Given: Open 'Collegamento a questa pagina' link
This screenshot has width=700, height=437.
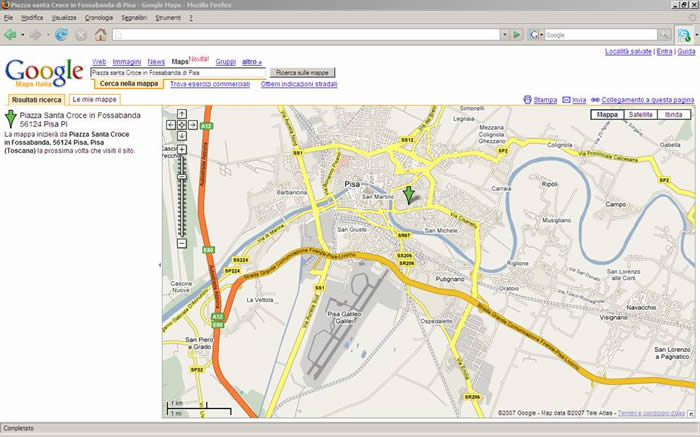Looking at the screenshot, I should click(647, 100).
